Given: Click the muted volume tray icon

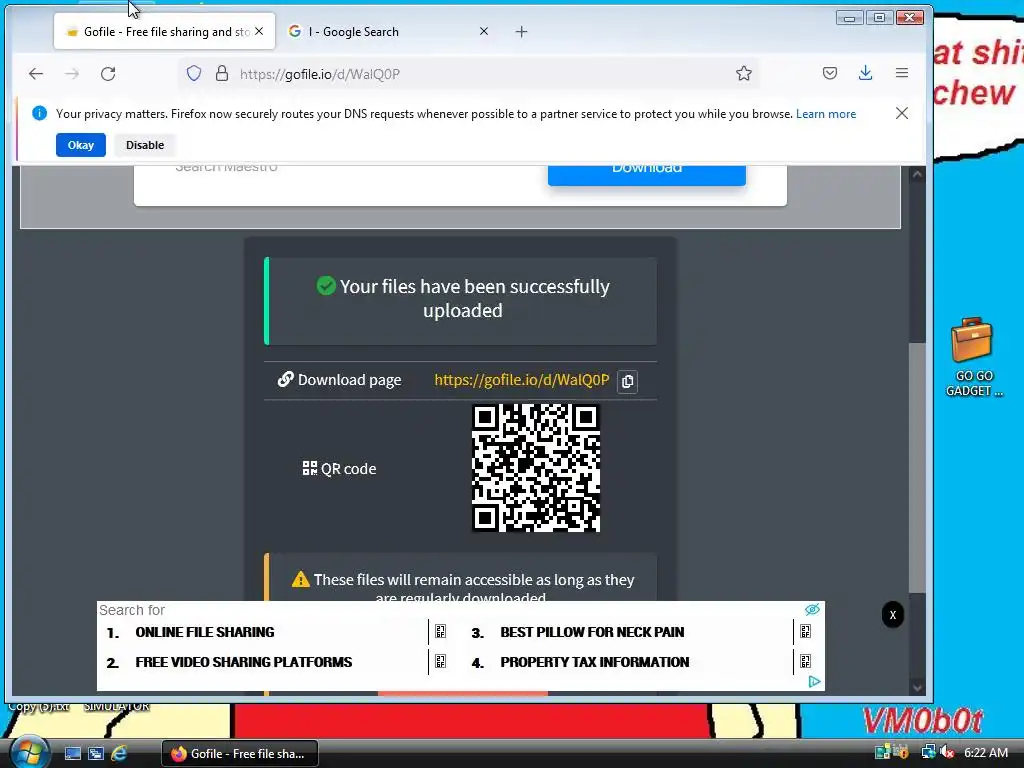Looking at the screenshot, I should pos(947,752).
